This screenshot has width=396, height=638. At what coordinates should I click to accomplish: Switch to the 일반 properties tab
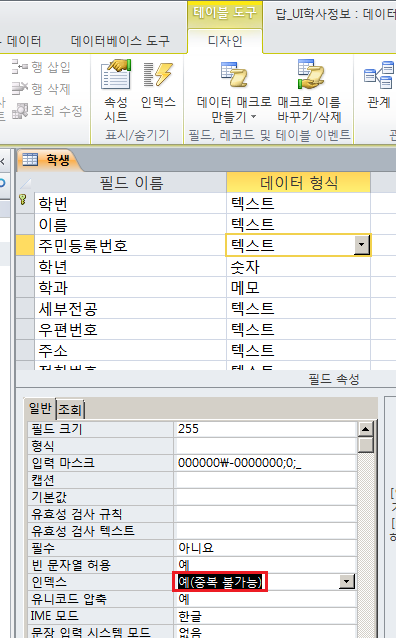pos(40,408)
